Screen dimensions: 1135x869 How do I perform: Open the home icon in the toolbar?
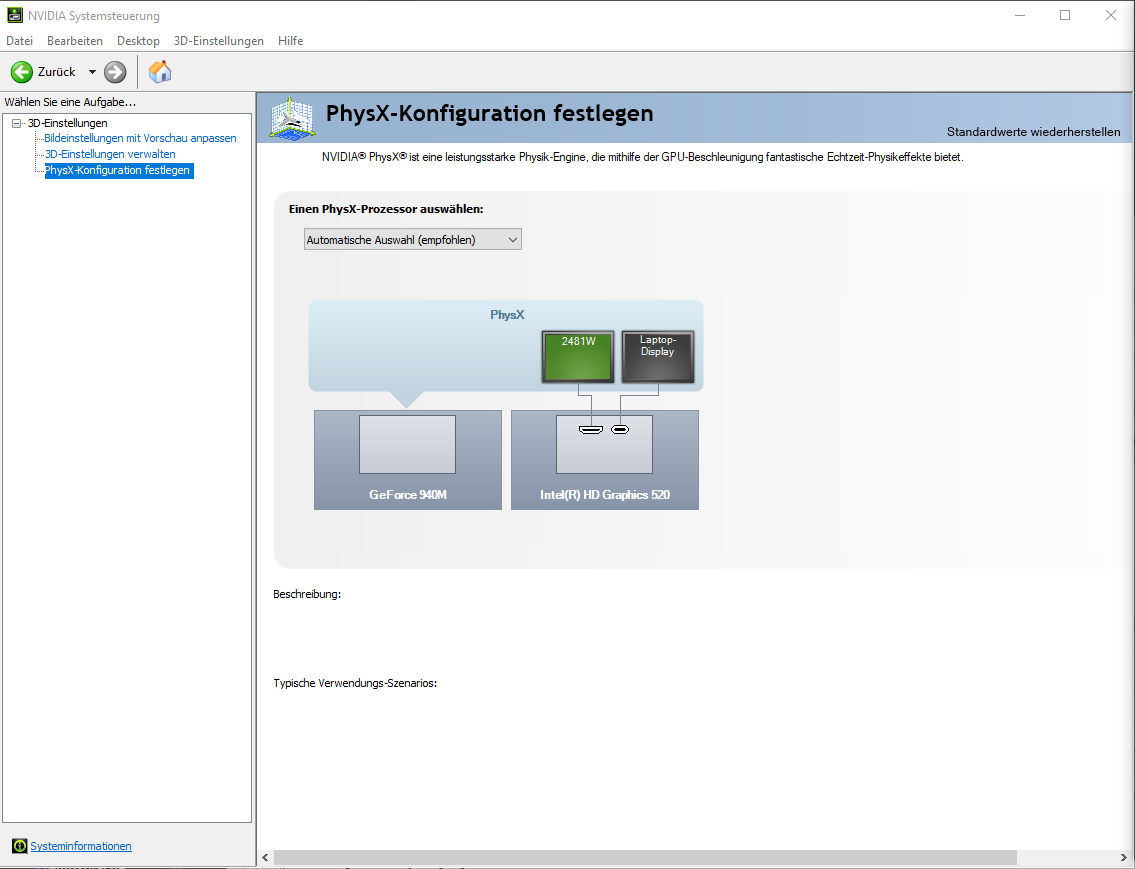click(160, 72)
